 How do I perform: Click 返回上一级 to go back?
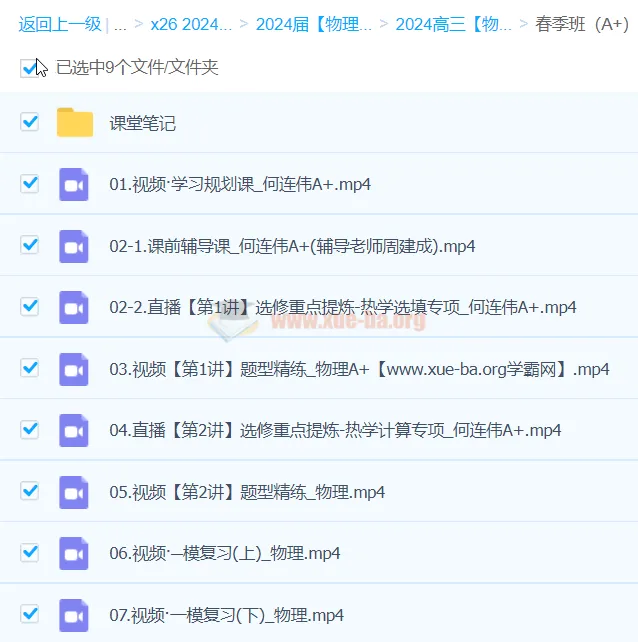(59, 25)
